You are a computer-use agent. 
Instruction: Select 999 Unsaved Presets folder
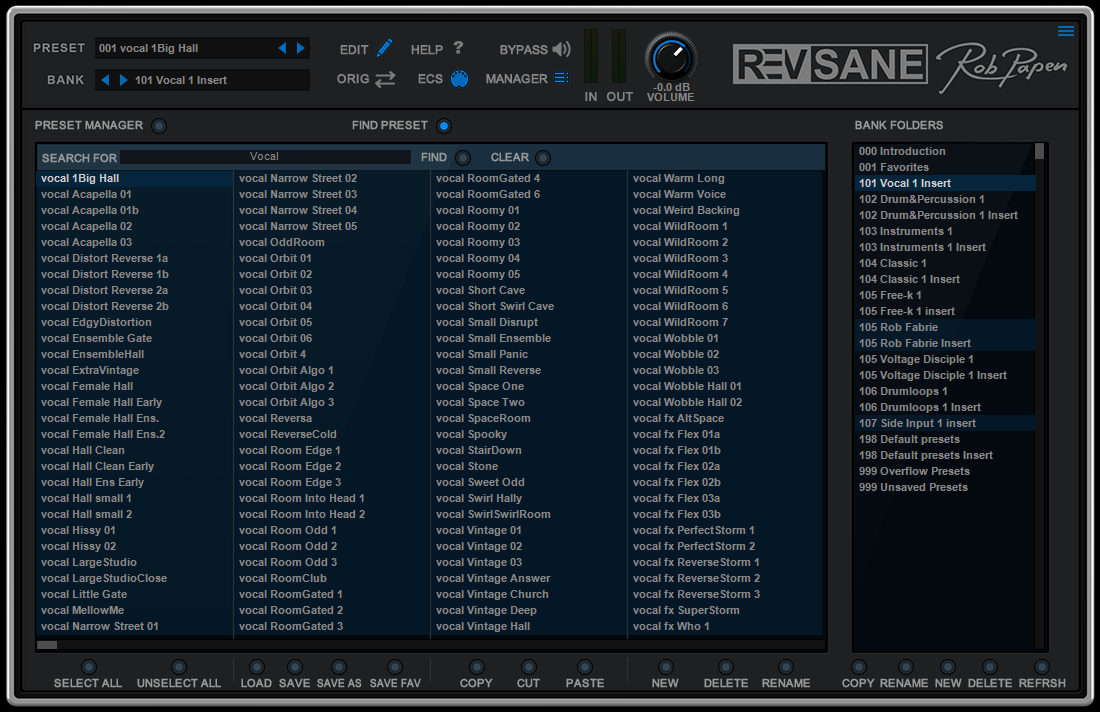pyautogui.click(x=944, y=488)
